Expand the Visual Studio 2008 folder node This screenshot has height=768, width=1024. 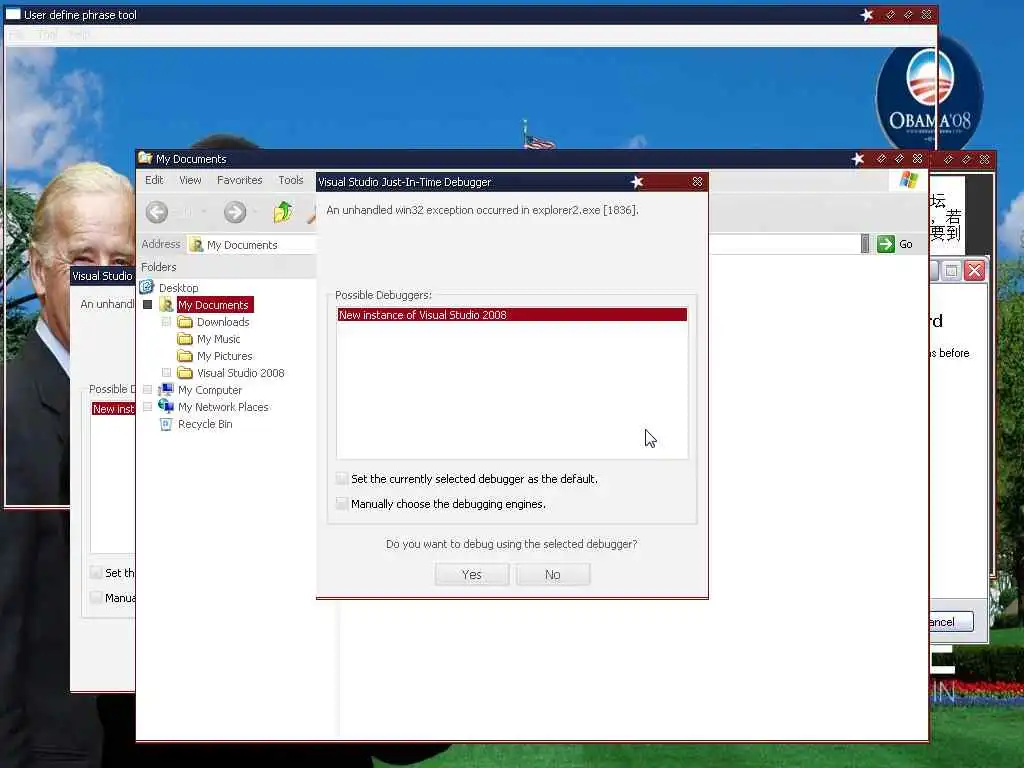167,373
